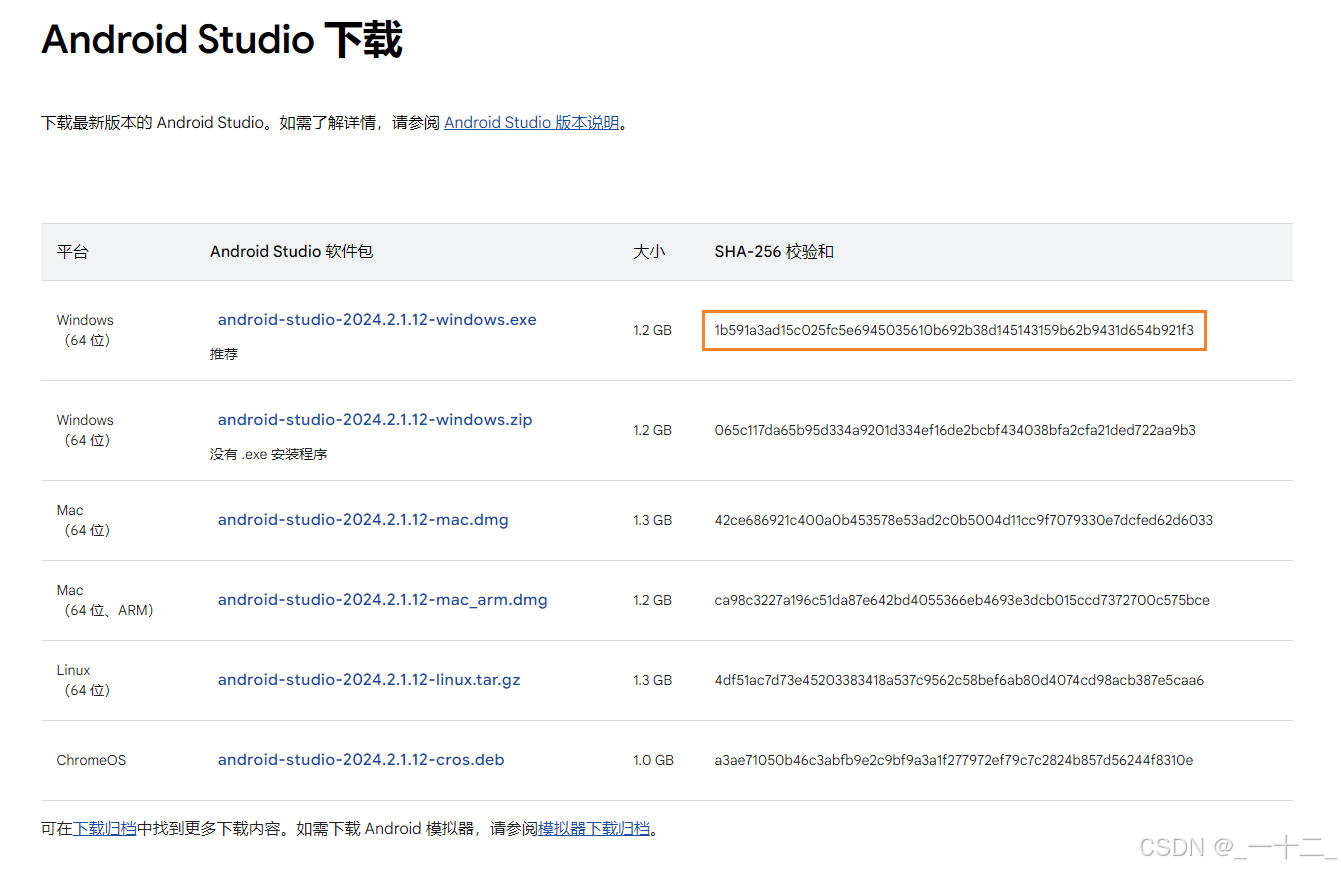
Task: Open the 下载归档 link
Action: (104, 828)
